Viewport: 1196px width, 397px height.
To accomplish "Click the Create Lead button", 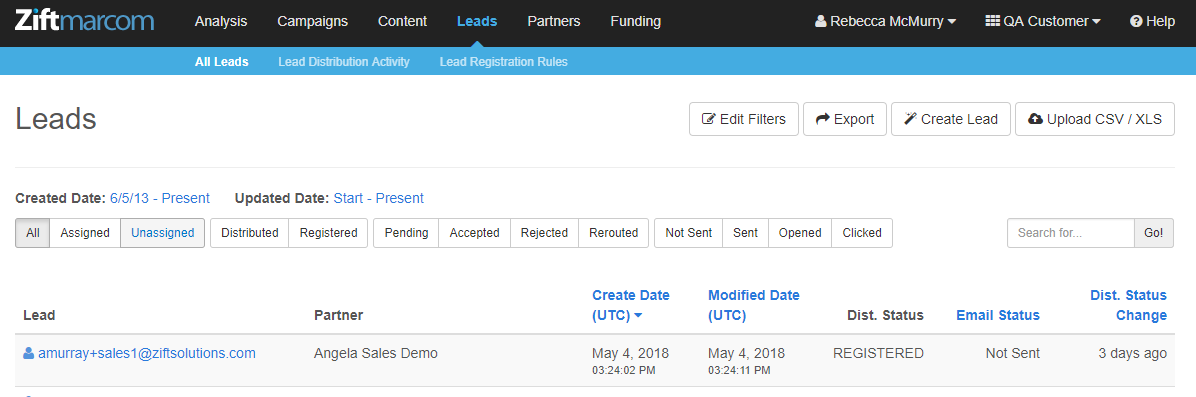I will 950,119.
